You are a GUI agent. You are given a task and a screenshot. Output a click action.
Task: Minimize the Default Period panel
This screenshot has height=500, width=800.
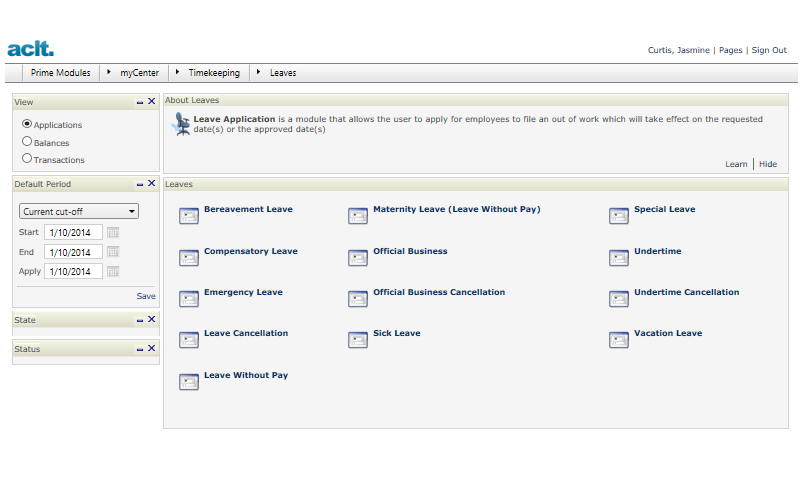coord(140,184)
